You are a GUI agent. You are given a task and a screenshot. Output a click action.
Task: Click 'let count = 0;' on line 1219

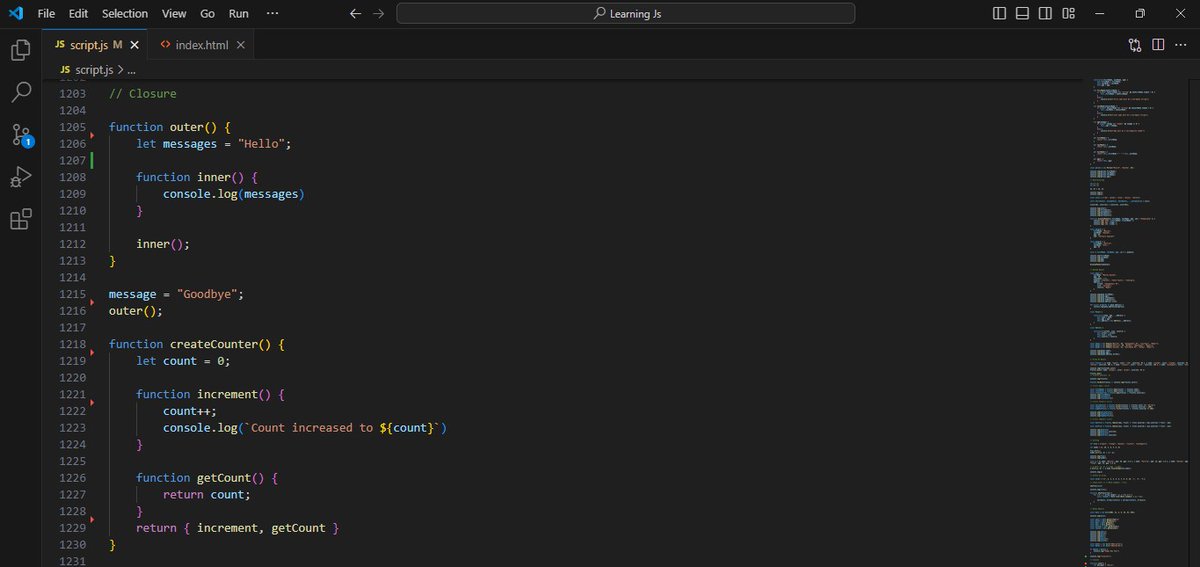click(183, 361)
